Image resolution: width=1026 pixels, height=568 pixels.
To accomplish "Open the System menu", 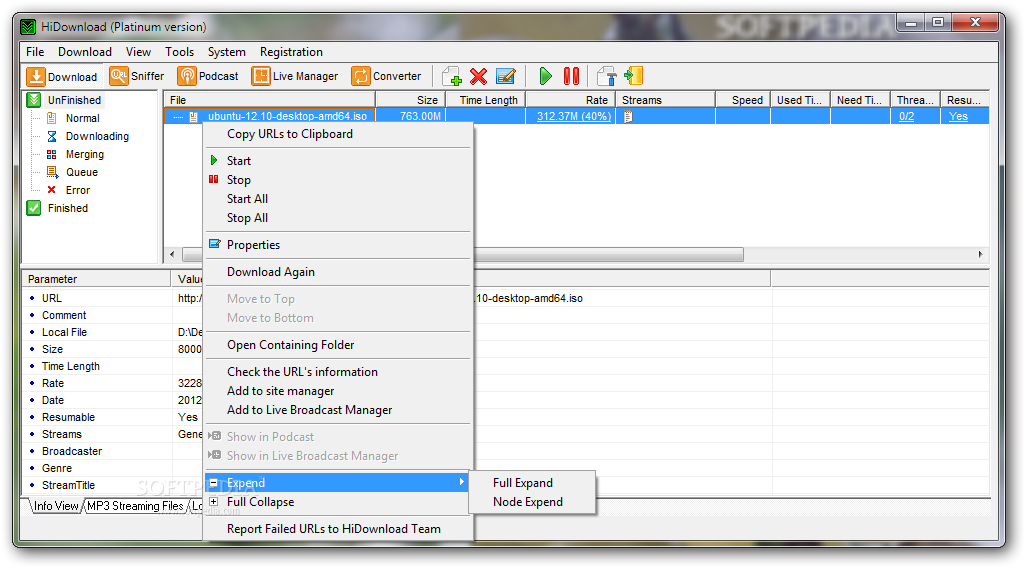I will (x=226, y=52).
